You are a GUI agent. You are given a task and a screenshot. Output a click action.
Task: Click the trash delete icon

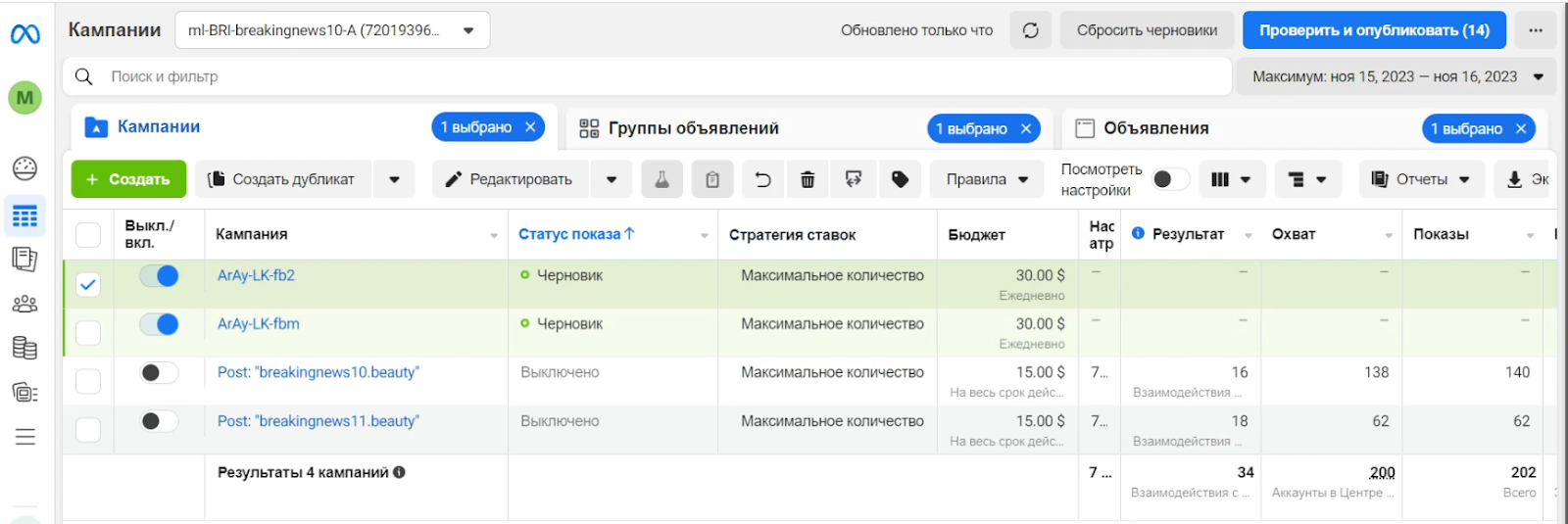point(808,179)
